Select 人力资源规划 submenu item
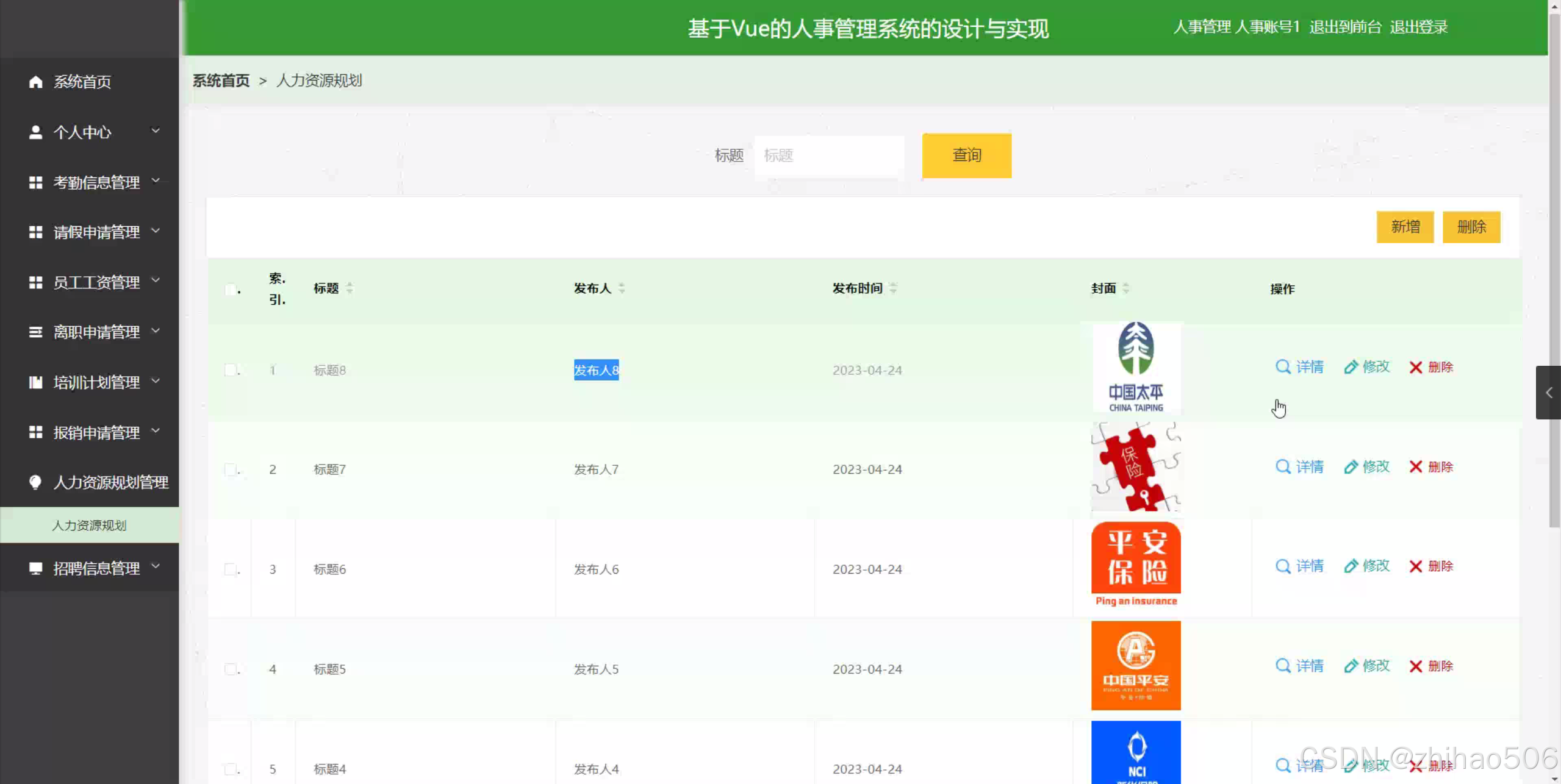Viewport: 1561px width, 784px height. pos(89,525)
